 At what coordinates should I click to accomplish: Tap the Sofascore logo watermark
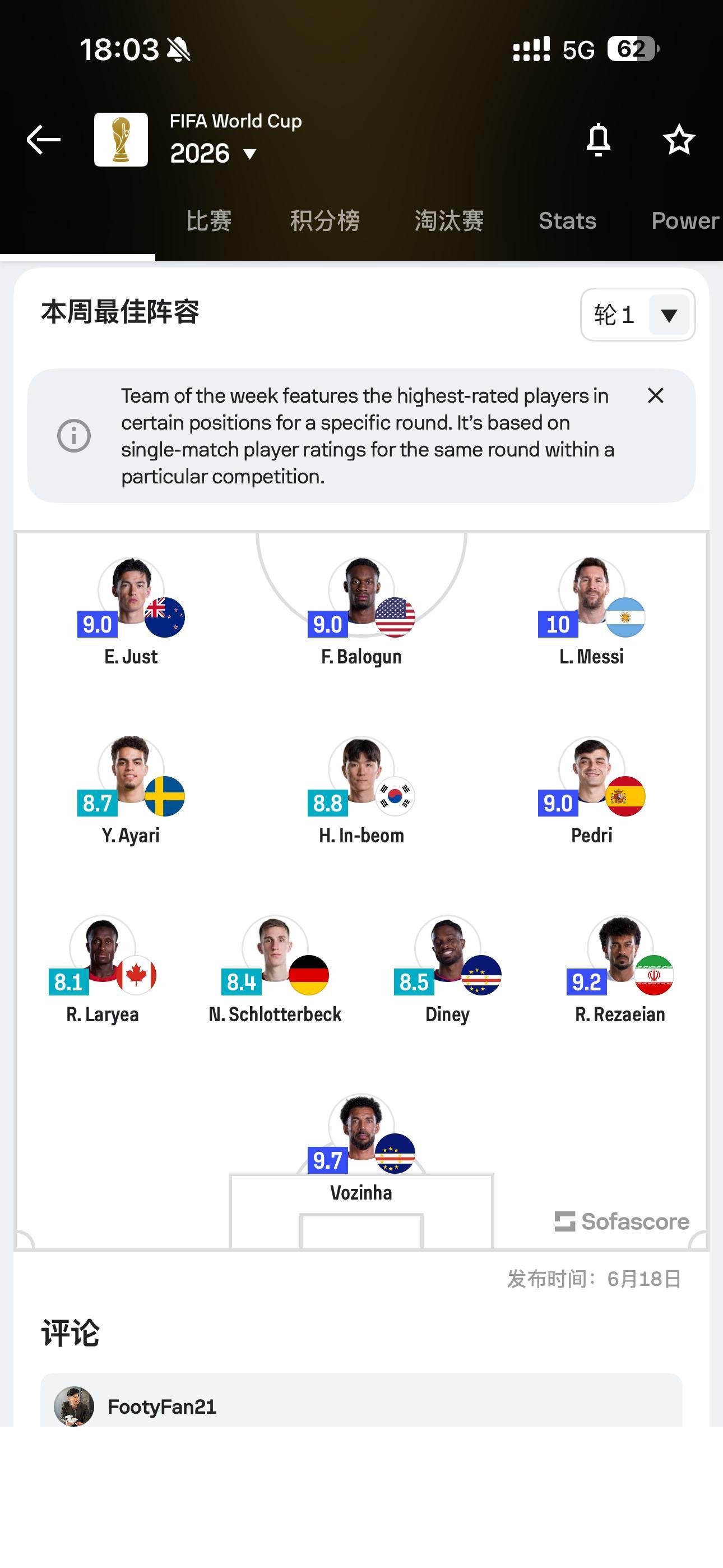[622, 1221]
